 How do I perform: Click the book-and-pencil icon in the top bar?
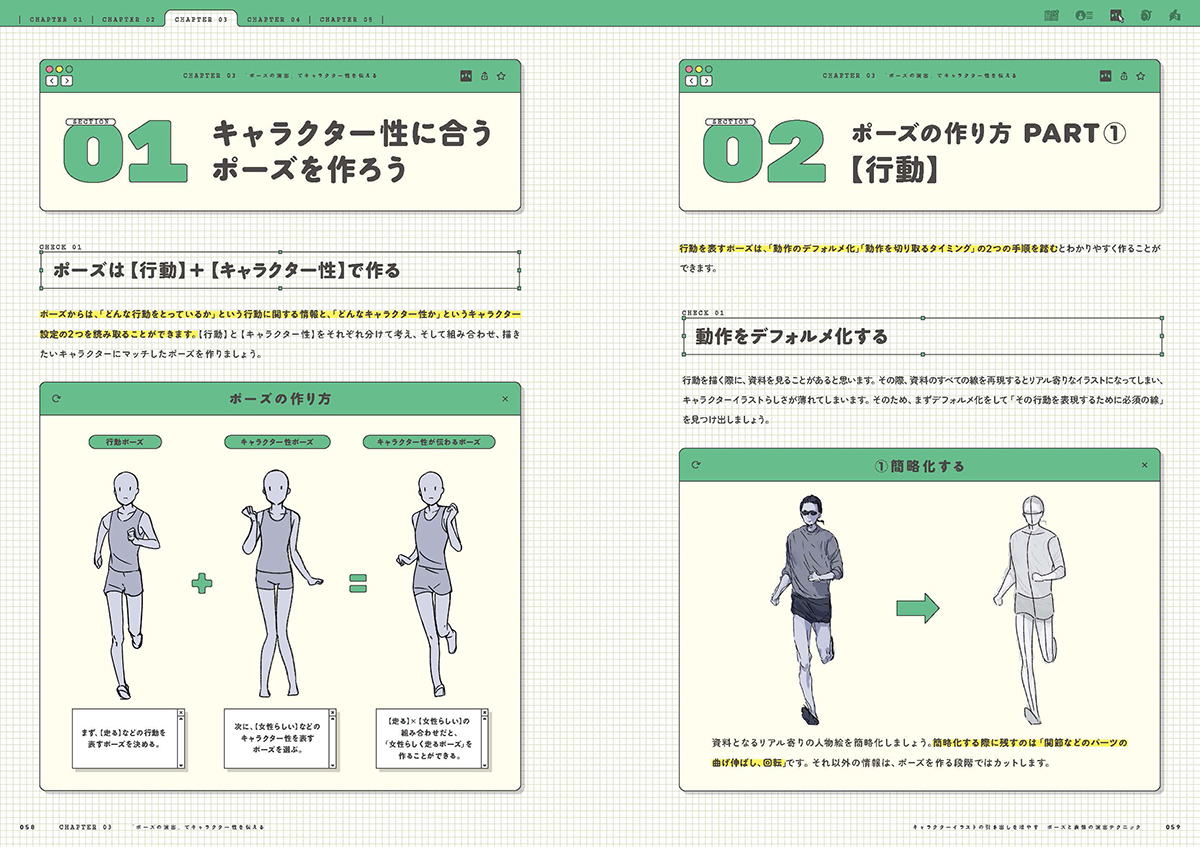[1051, 15]
